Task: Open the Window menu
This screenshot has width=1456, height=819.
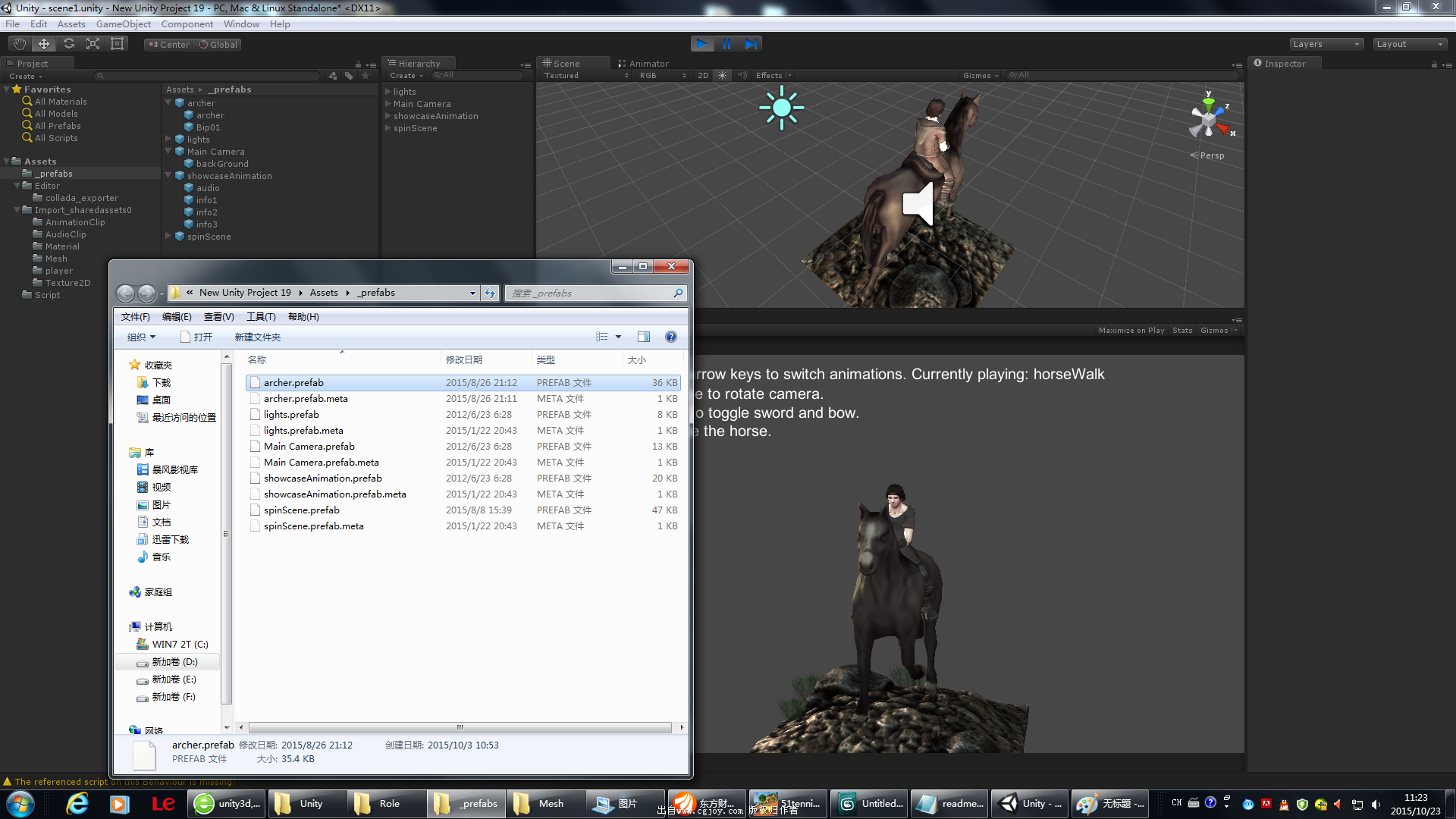Action: coord(241,24)
